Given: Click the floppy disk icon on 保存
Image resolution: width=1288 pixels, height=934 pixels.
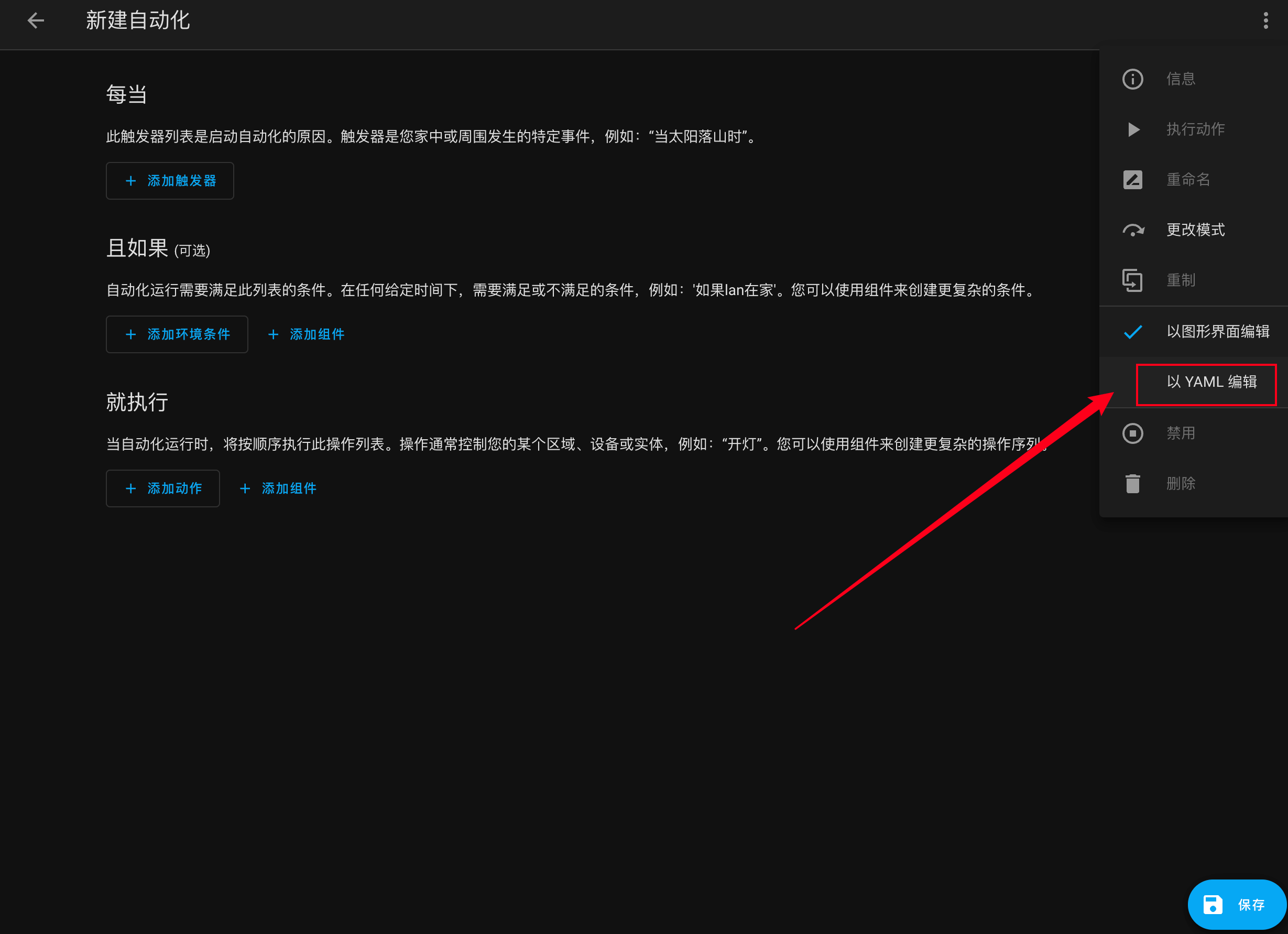Looking at the screenshot, I should 1213,905.
